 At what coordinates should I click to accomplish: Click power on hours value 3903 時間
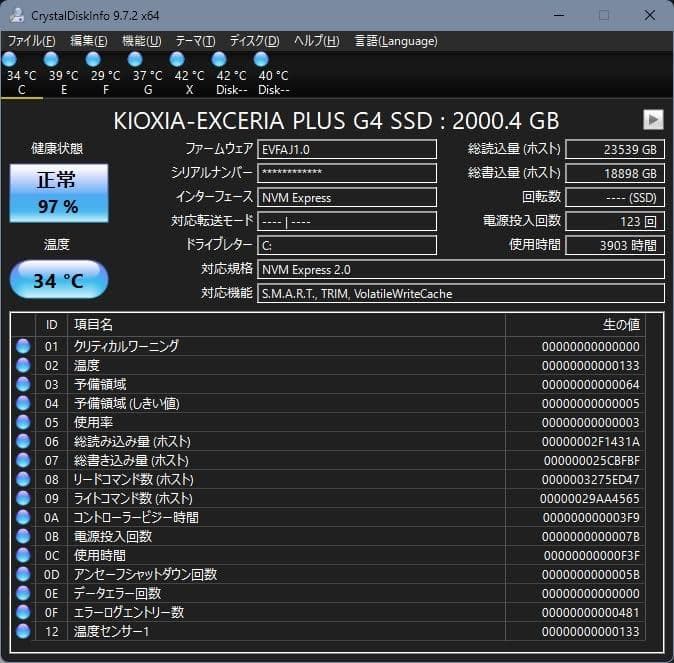point(615,245)
